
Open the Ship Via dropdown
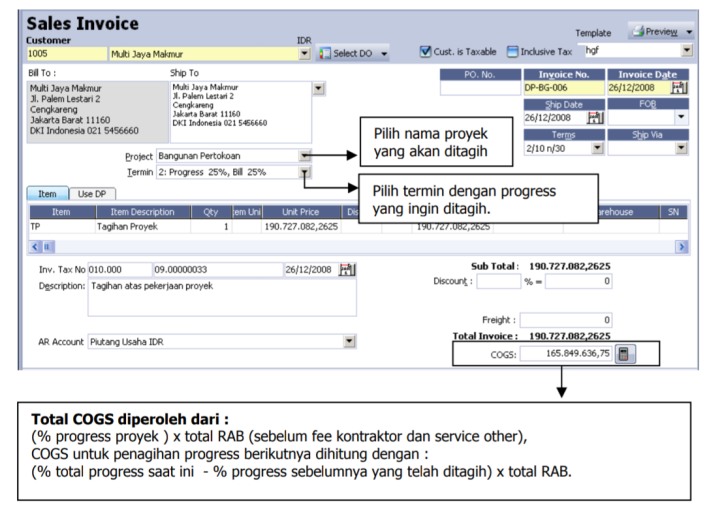click(x=681, y=148)
